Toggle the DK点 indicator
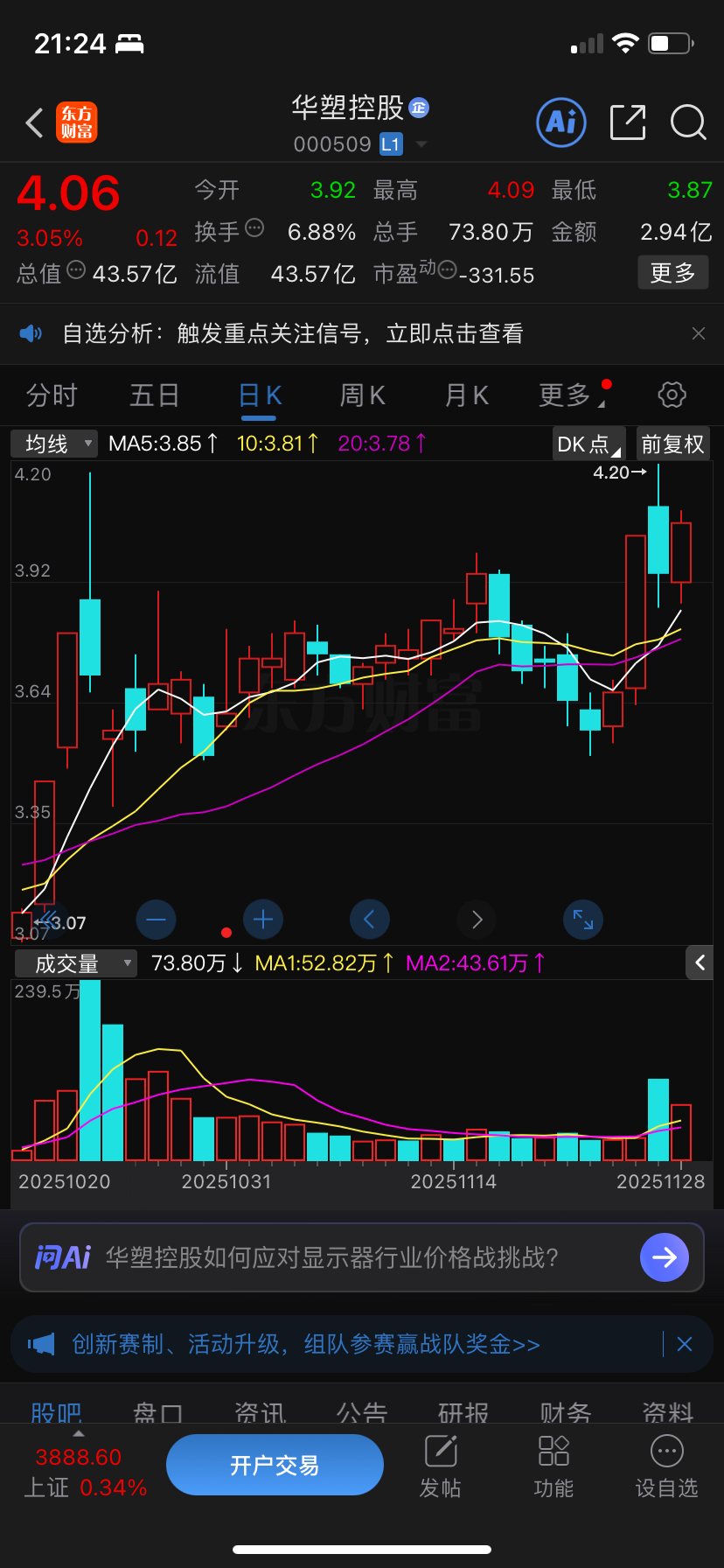724x1568 pixels. pos(589,444)
